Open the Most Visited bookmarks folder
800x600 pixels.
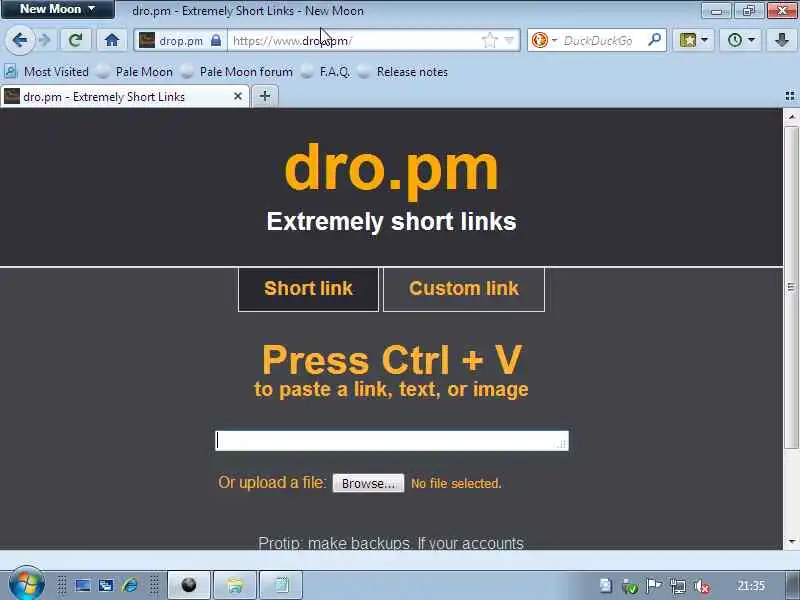pos(47,72)
